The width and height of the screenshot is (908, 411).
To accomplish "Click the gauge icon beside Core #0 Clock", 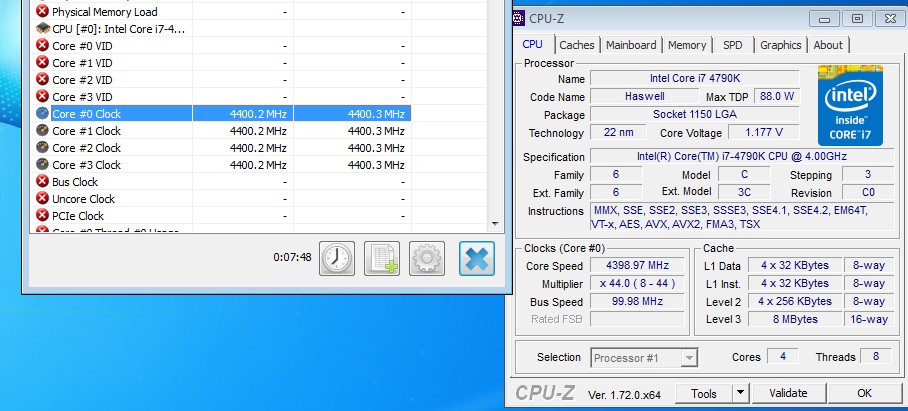I will (x=42, y=113).
